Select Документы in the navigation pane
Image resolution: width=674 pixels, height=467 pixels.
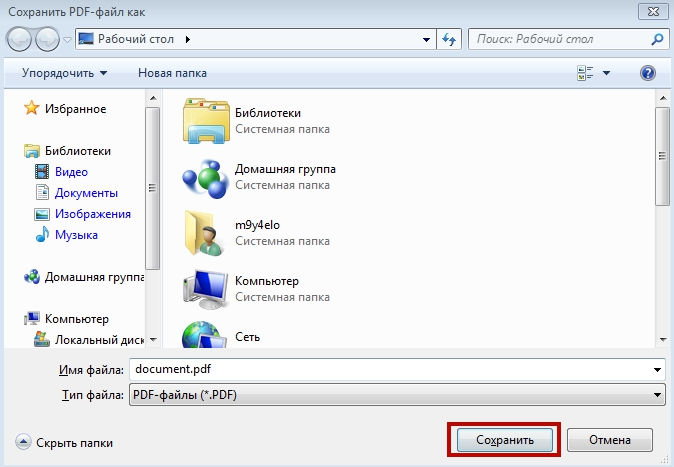click(x=86, y=193)
